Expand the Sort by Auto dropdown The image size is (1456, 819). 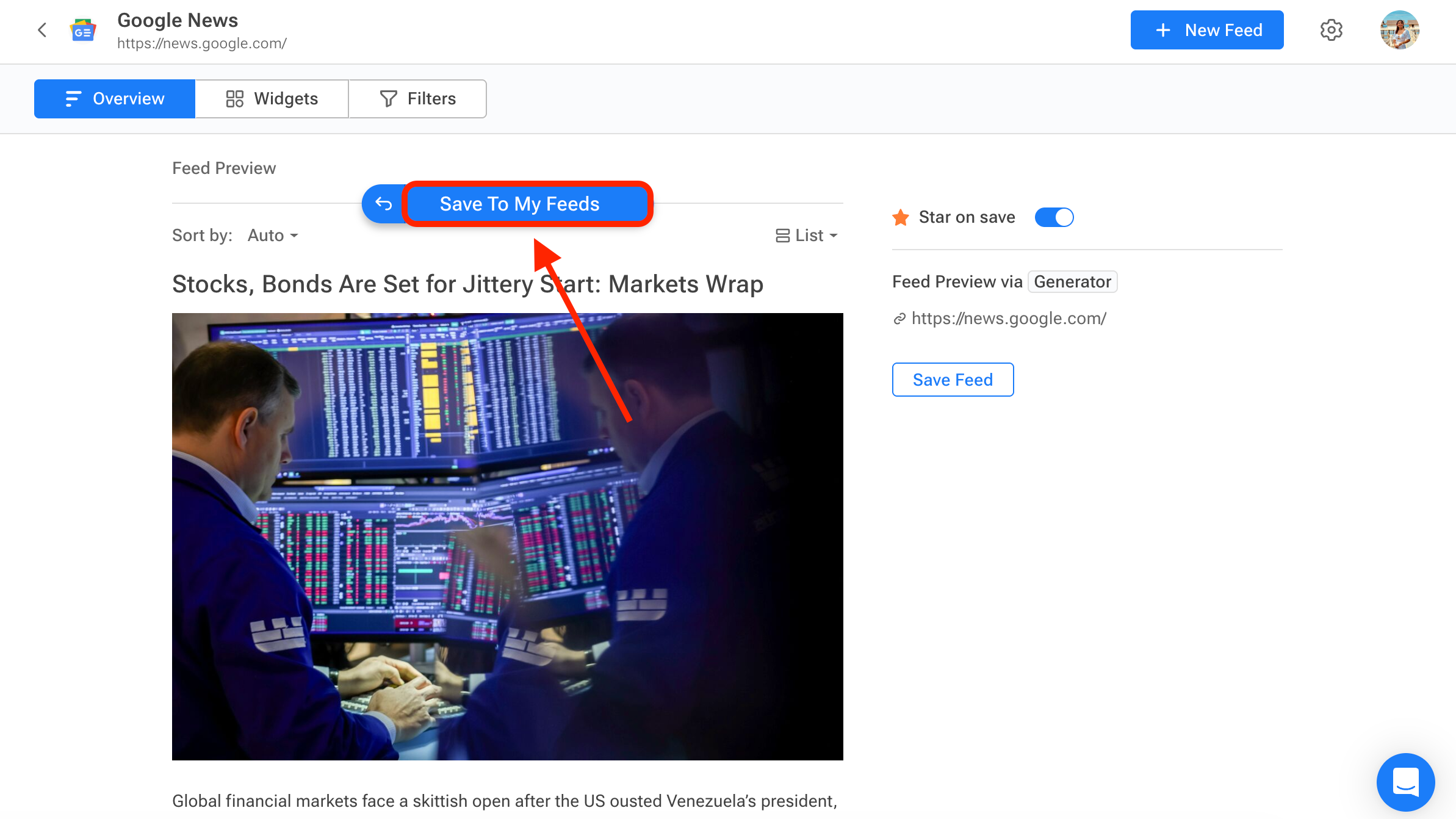point(273,236)
